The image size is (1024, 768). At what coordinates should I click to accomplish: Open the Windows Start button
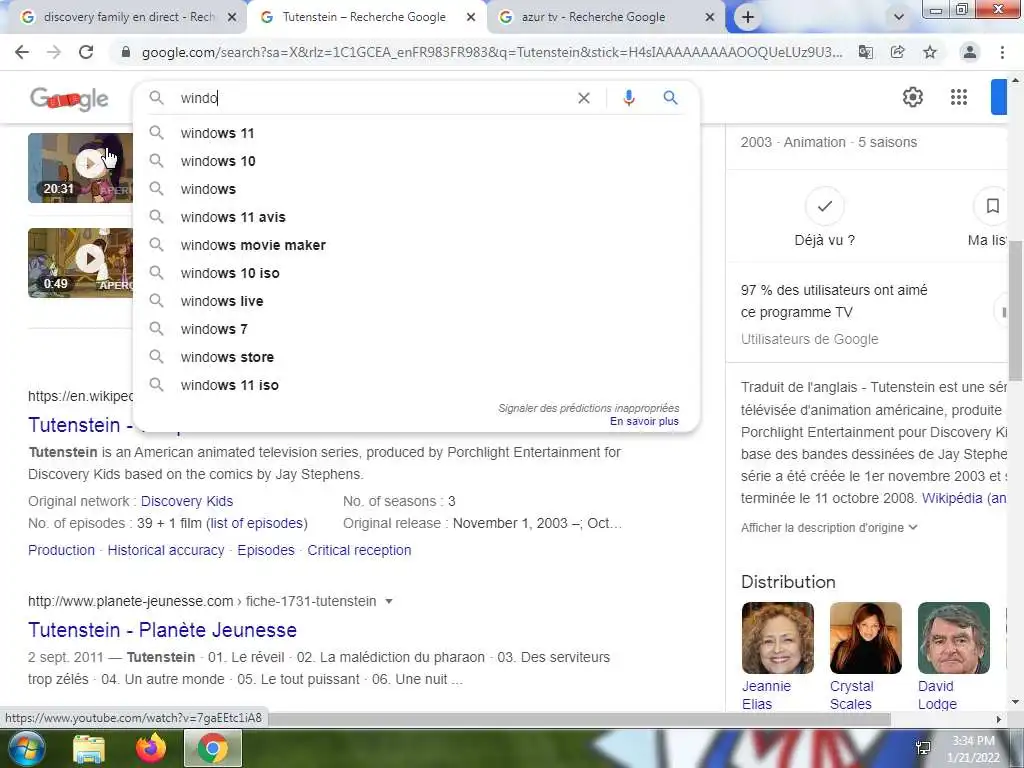tap(25, 748)
